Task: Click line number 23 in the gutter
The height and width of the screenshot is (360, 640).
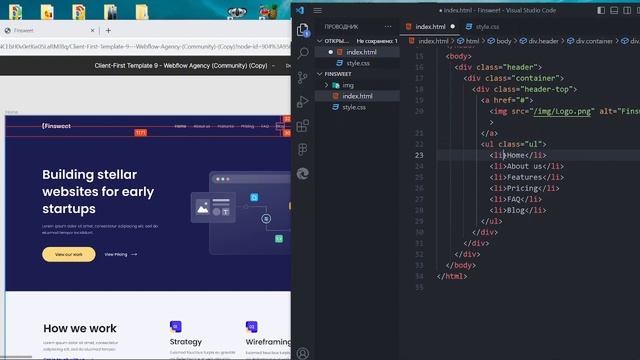Action: click(419, 155)
